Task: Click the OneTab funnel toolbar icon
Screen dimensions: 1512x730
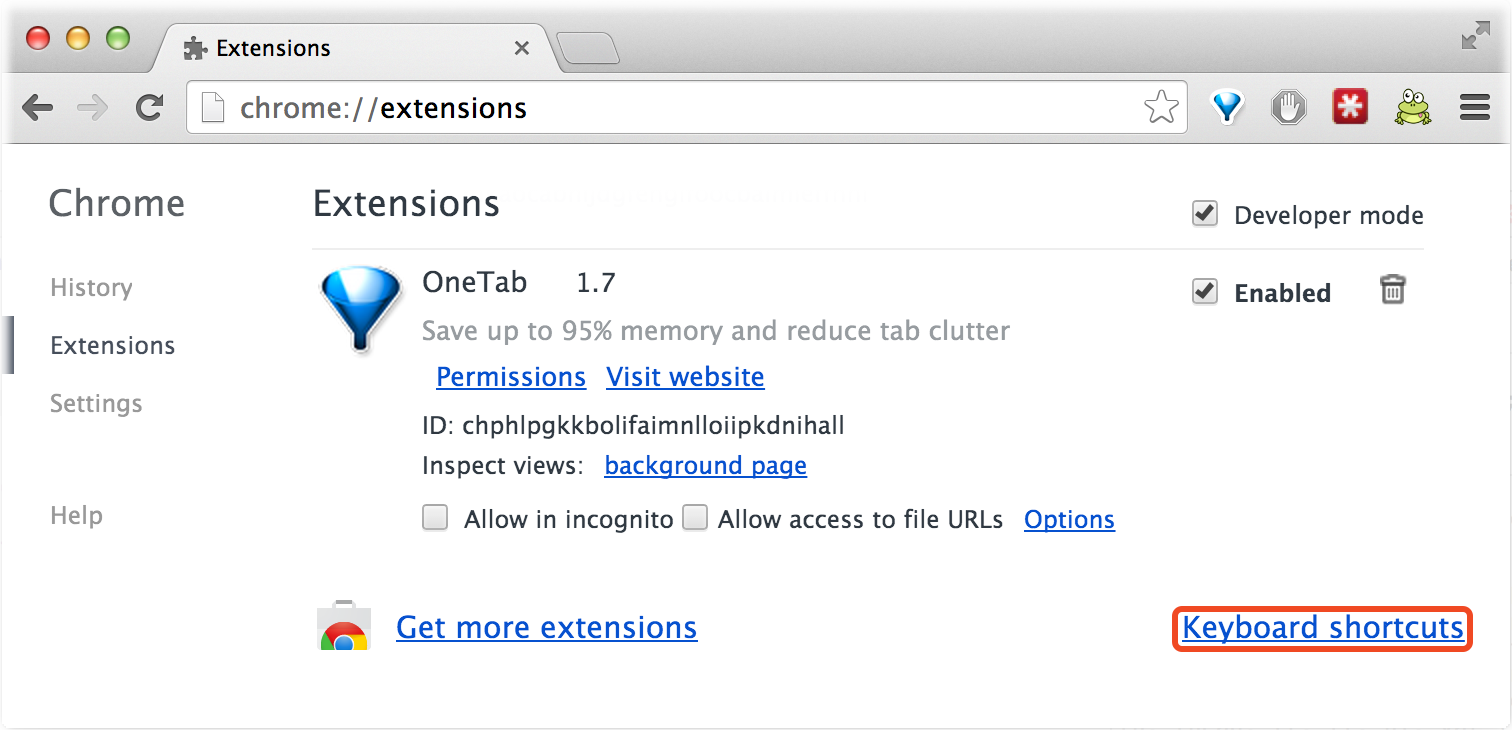Action: (1228, 107)
